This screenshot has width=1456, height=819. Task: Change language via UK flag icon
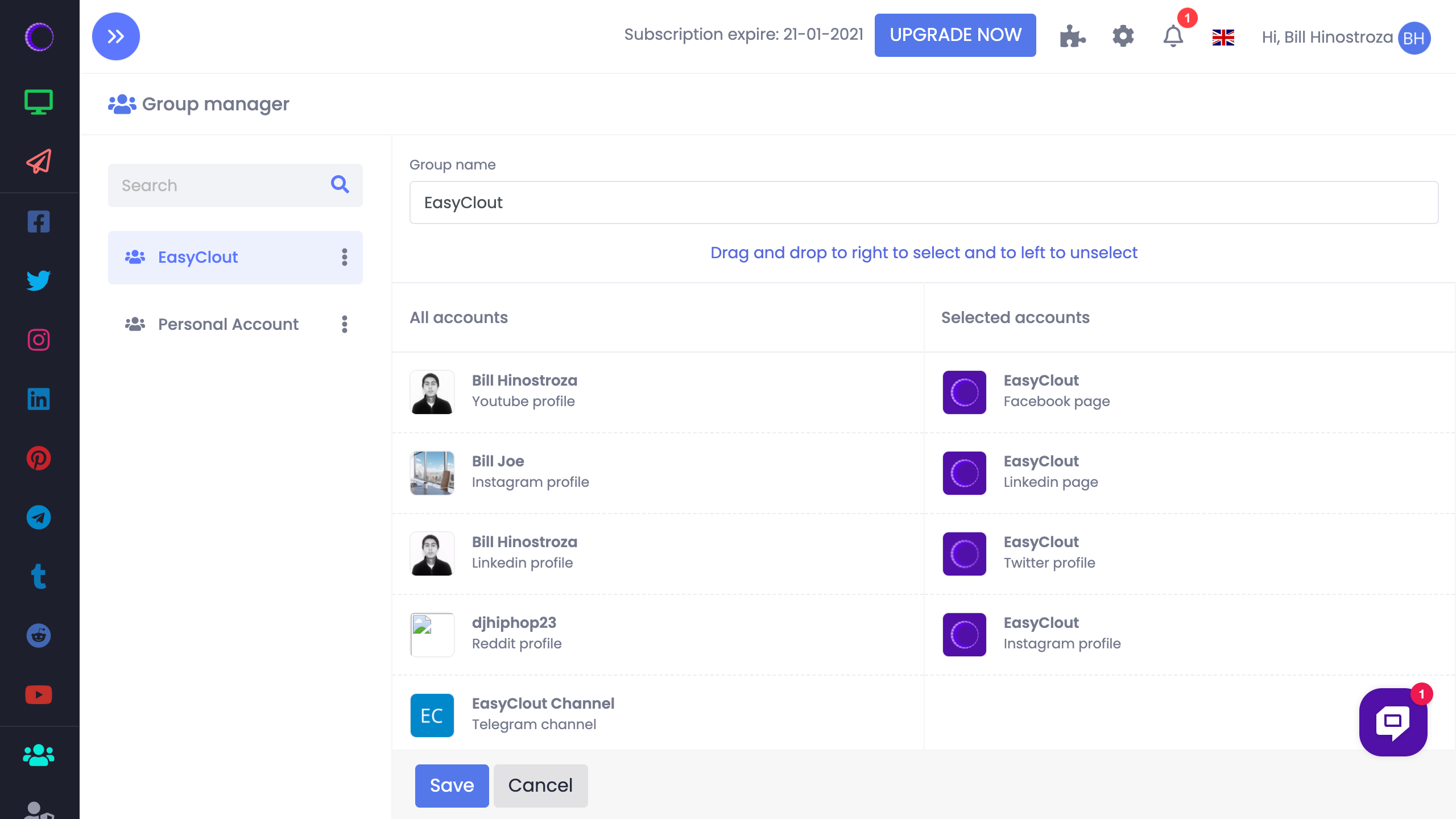click(1223, 38)
